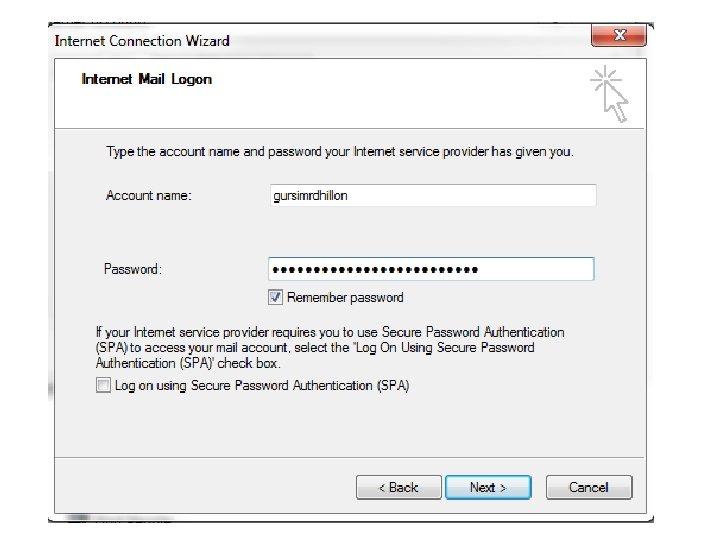The image size is (720, 540).
Task: Click the Next > button
Action: (488, 487)
